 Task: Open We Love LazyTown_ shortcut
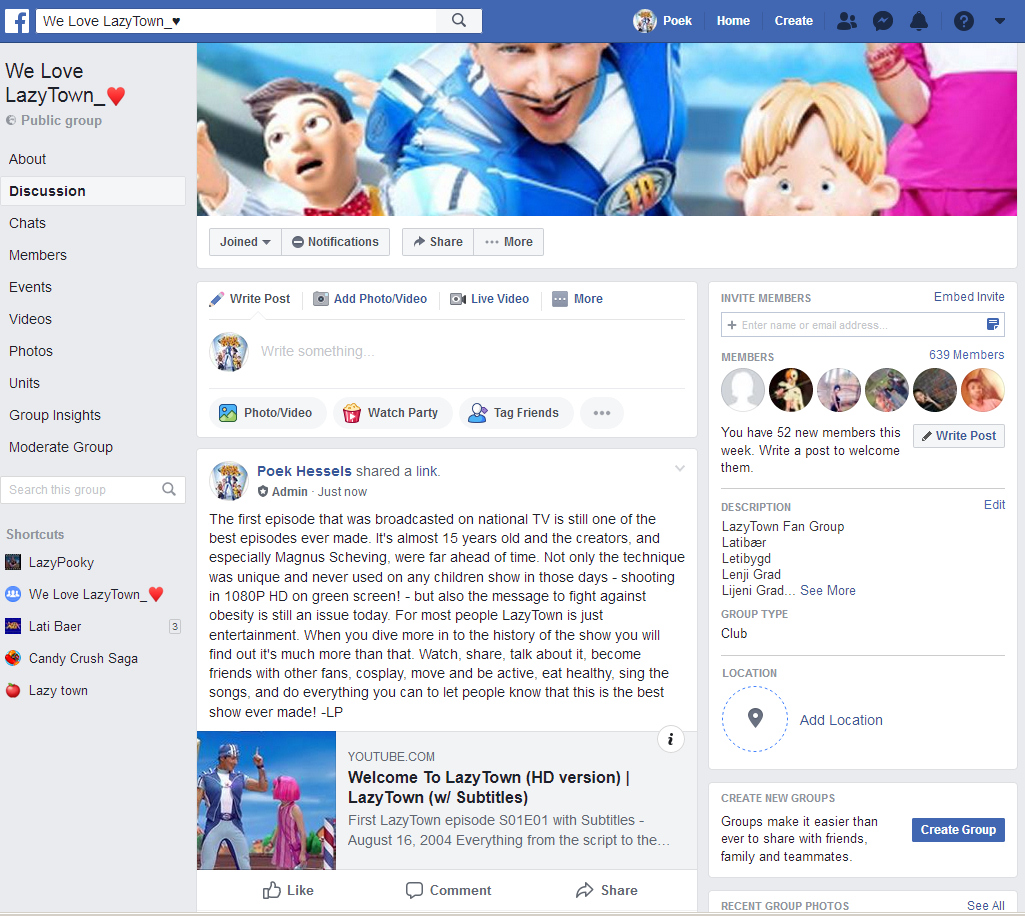[x=84, y=595]
